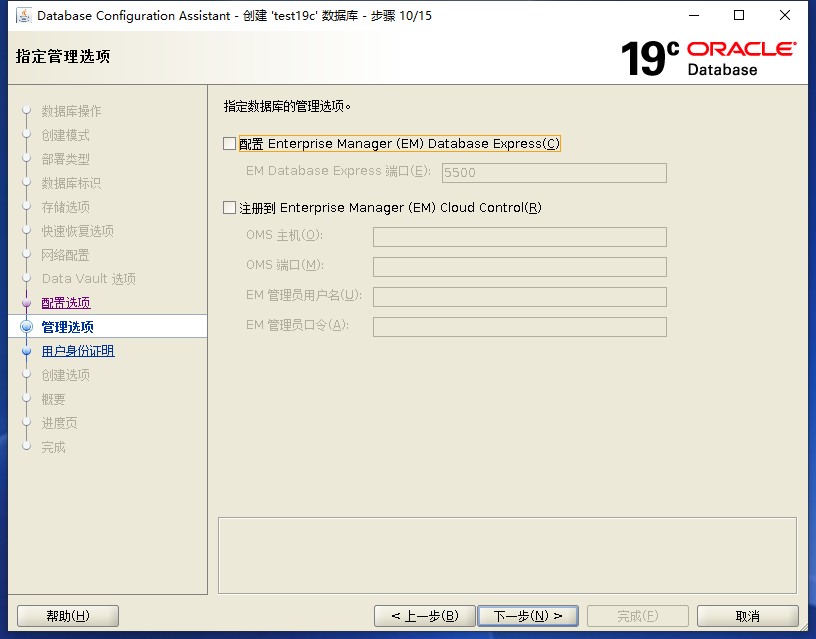This screenshot has width=816, height=639.
Task: Click the 管理选项 step bullet icon
Action: tap(27, 327)
